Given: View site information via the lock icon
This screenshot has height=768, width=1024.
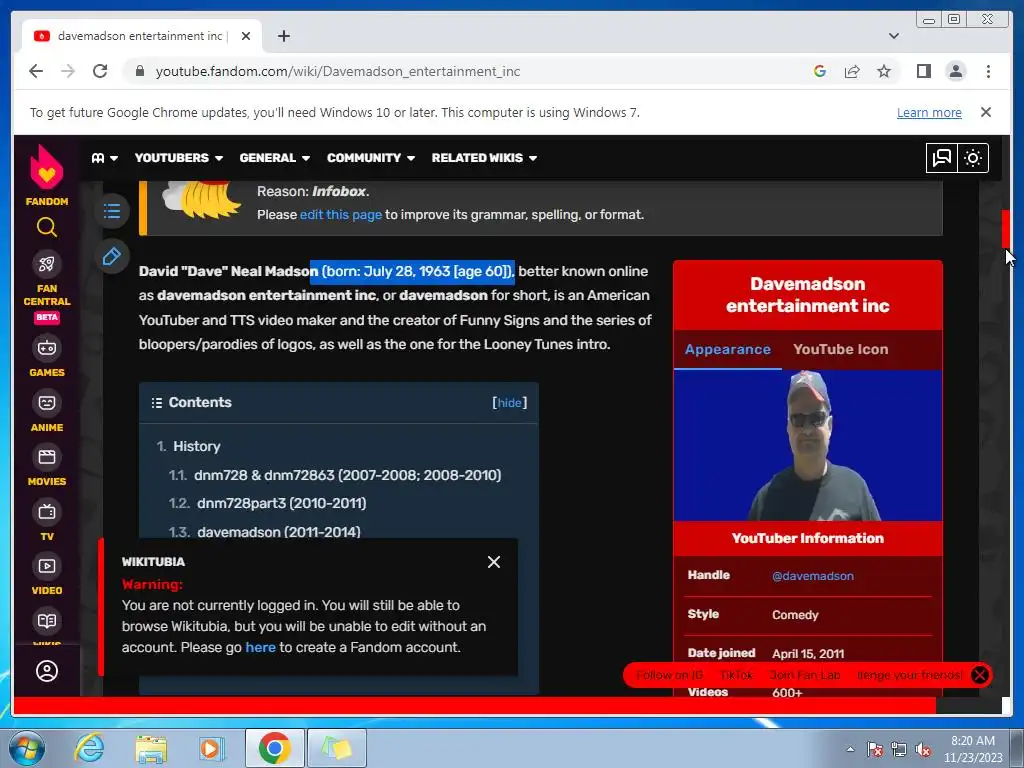Looking at the screenshot, I should tap(139, 71).
